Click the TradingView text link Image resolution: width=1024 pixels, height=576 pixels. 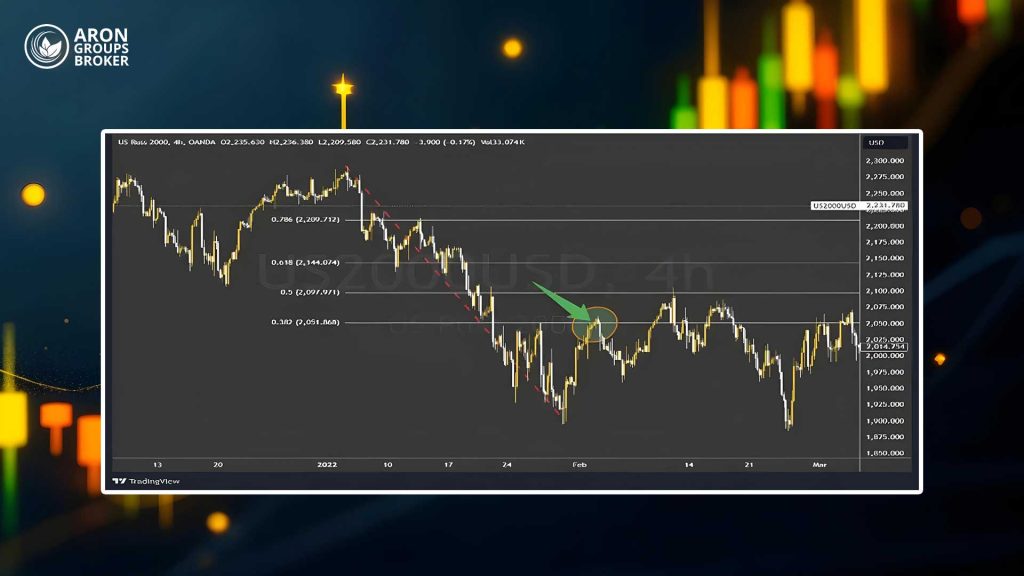154,481
